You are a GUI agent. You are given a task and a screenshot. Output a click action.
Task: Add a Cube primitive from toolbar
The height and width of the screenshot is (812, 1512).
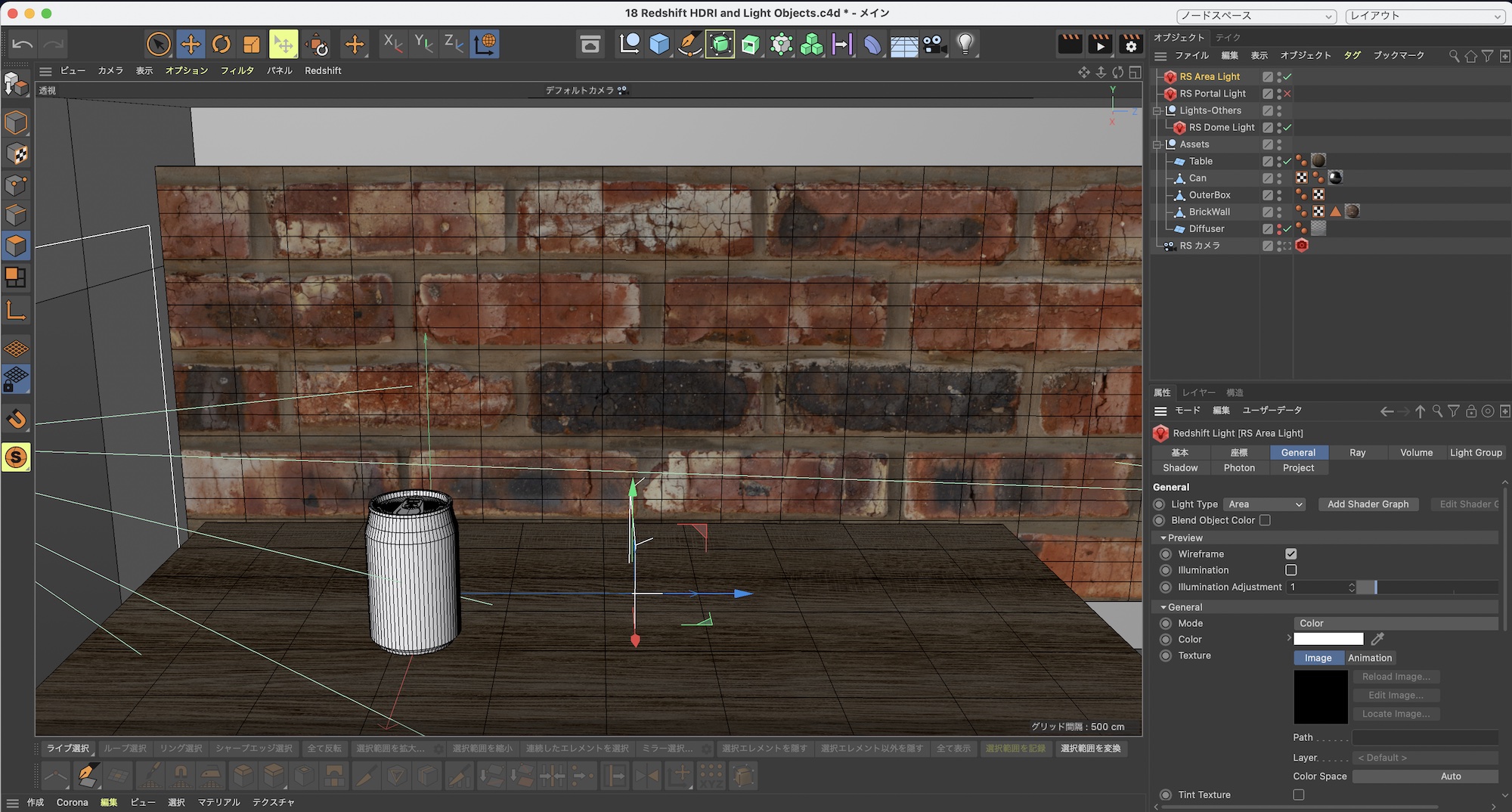point(659,45)
